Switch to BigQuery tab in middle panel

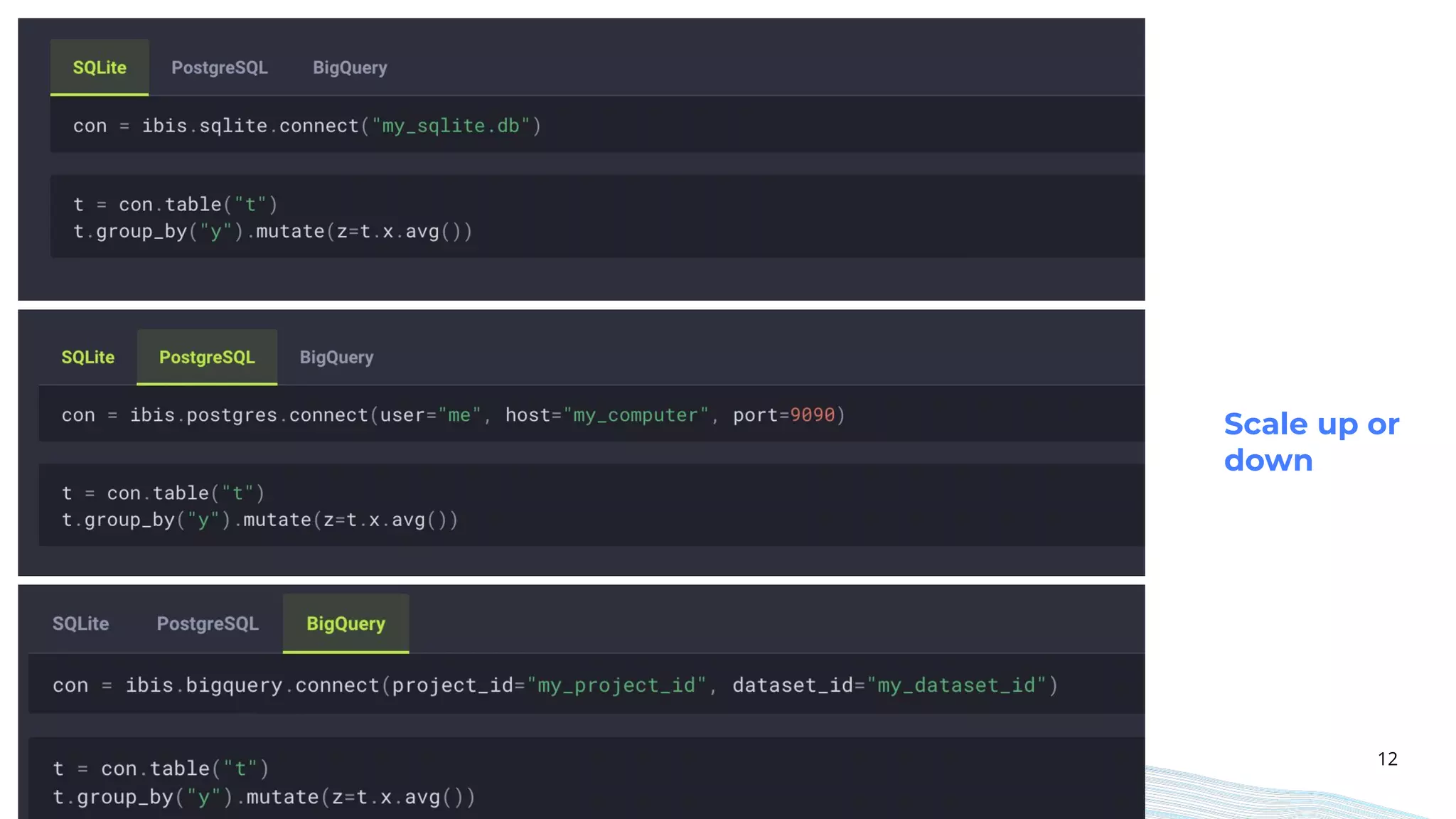point(336,358)
